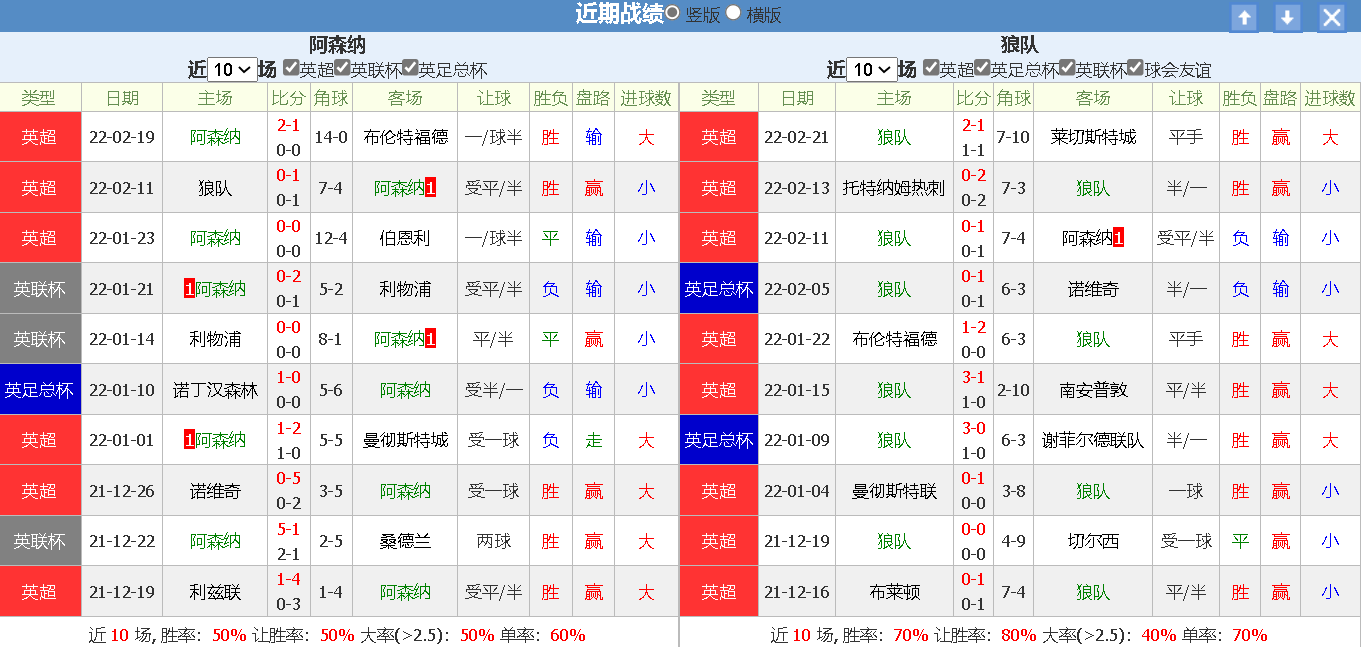Click 英足总杯 tag on 22-01-10 row
This screenshot has height=647, width=1361.
click(40, 390)
